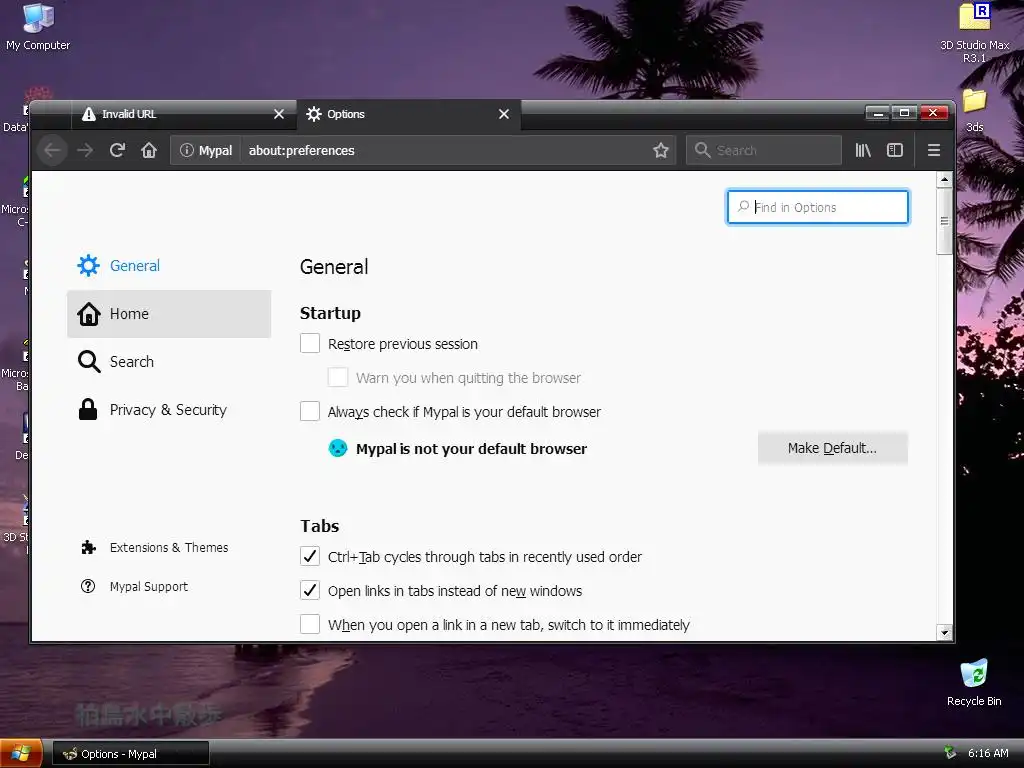Click 'Mypal is not your default browser' text

pos(472,449)
